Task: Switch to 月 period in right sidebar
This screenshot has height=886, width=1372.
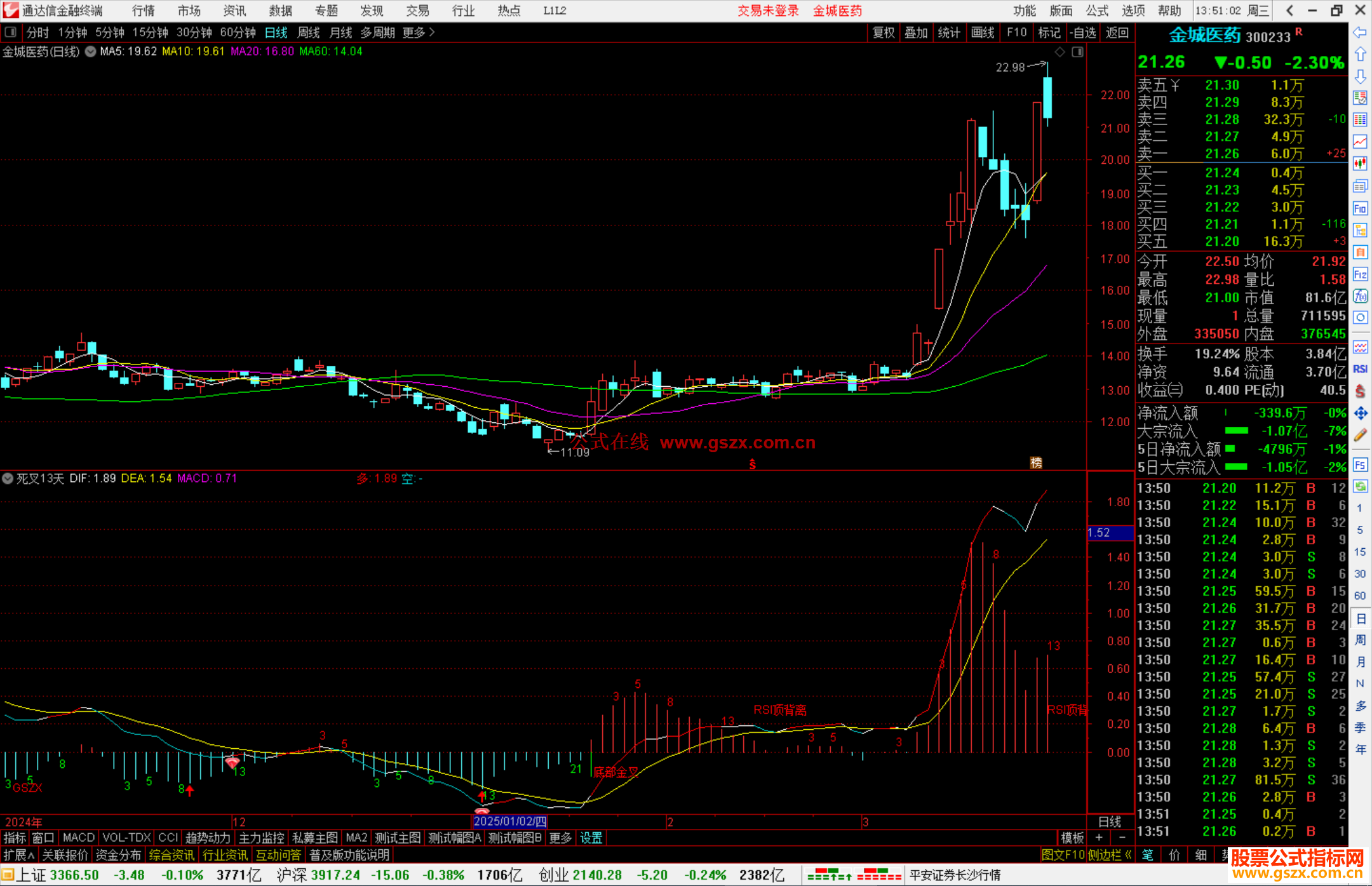Action: coord(1360,662)
